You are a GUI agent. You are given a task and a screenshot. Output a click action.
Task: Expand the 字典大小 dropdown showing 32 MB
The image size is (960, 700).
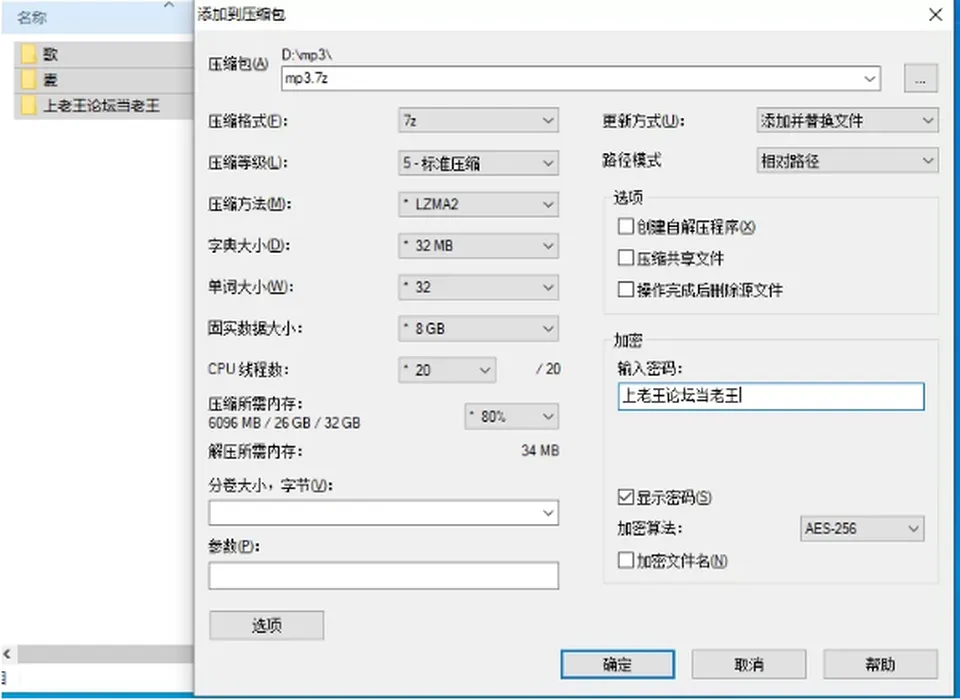(x=478, y=246)
